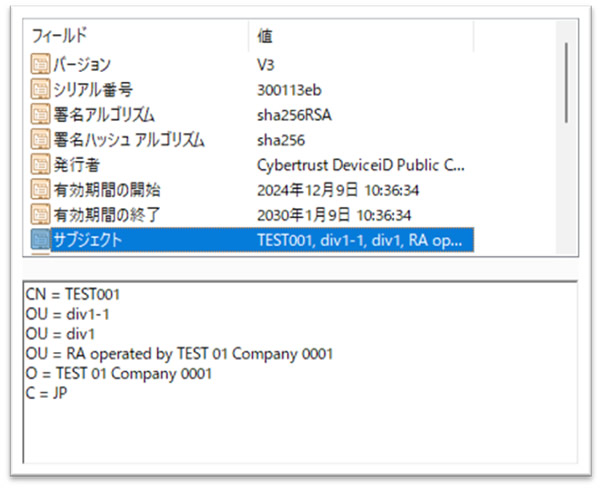The width and height of the screenshot is (600, 489).
Task: Click the highlighted サブジェクト row icon
Action: 40,238
